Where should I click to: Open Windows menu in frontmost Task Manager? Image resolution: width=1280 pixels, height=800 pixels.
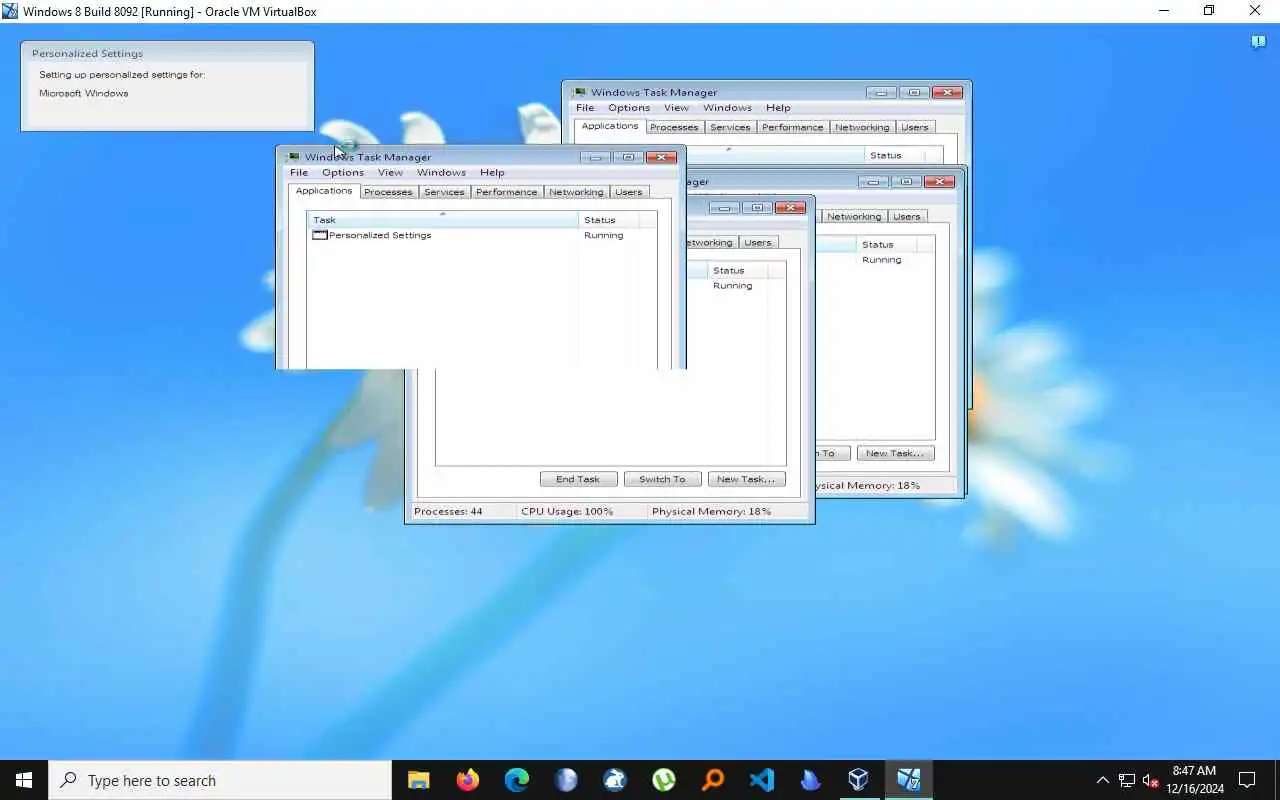441,172
